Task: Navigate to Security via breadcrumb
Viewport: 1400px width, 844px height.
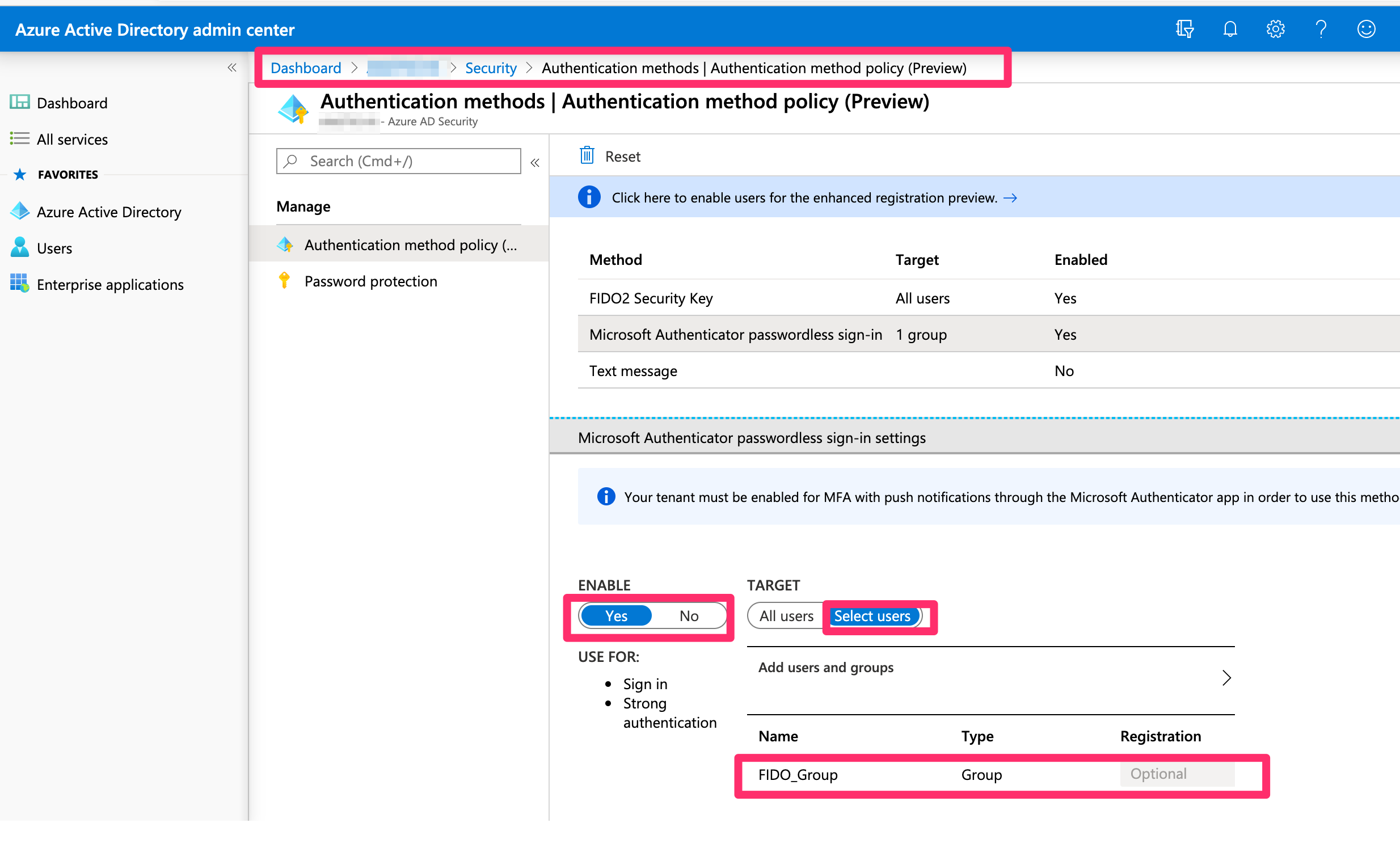Action: coord(490,67)
